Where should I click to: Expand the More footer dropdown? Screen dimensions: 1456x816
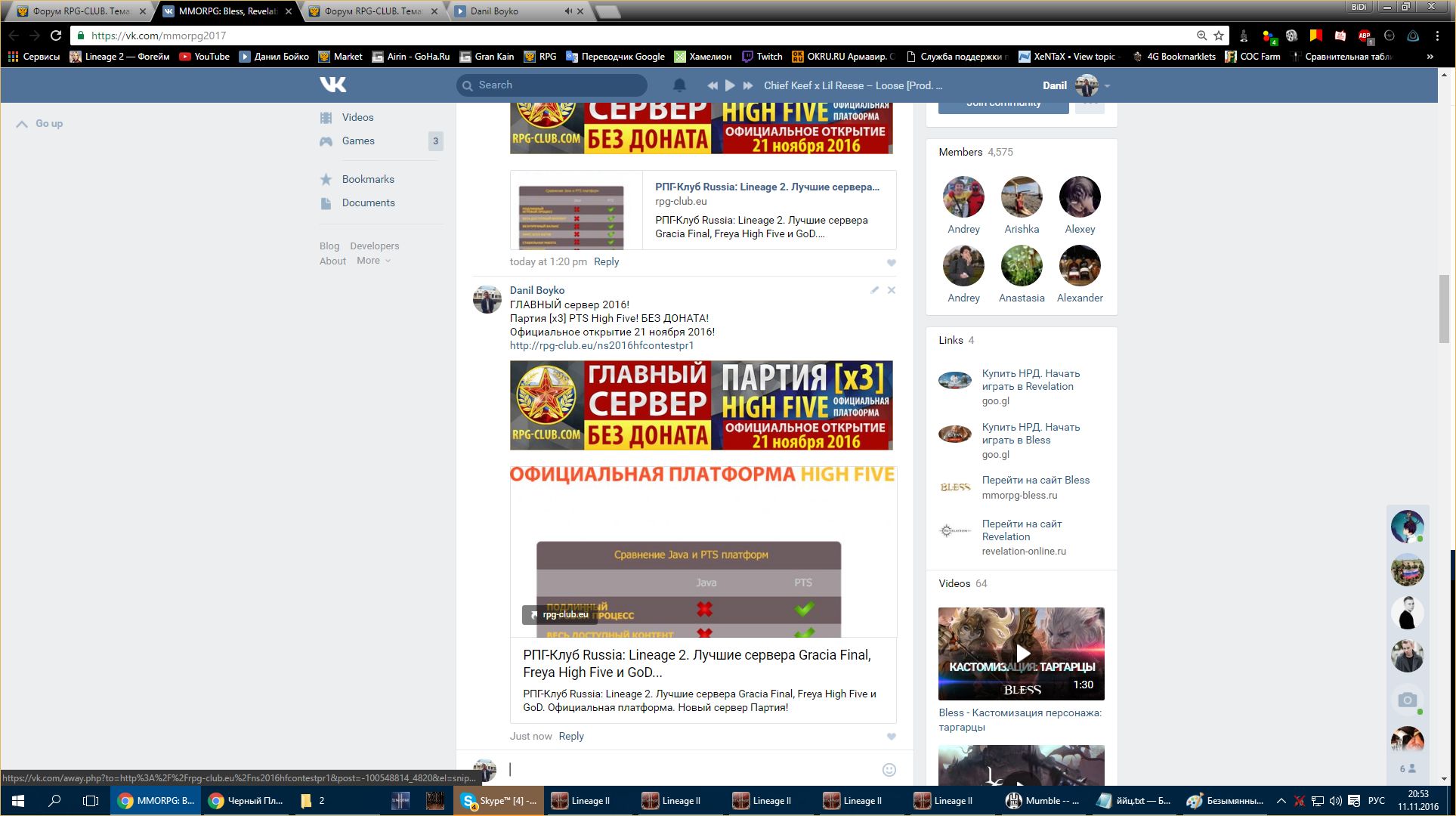[x=373, y=261]
